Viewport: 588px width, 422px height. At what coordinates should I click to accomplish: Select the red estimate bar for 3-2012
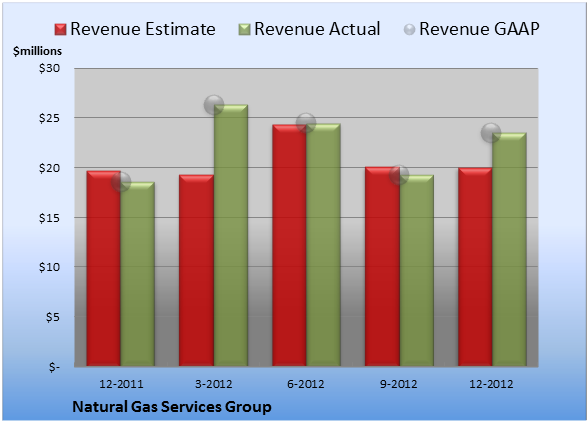196,270
